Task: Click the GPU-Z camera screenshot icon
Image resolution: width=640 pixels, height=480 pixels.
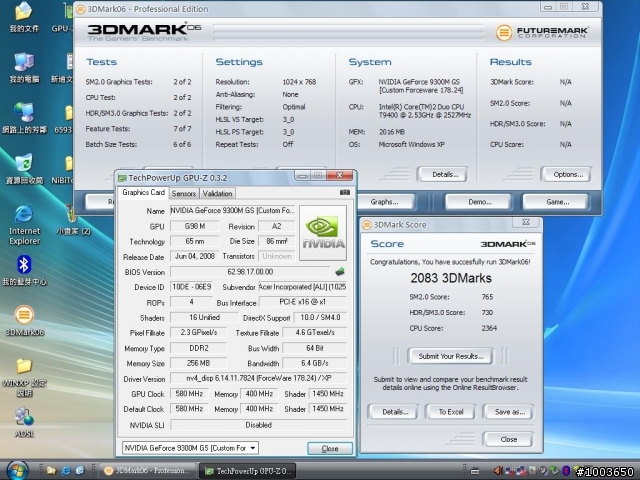Action: pos(345,192)
